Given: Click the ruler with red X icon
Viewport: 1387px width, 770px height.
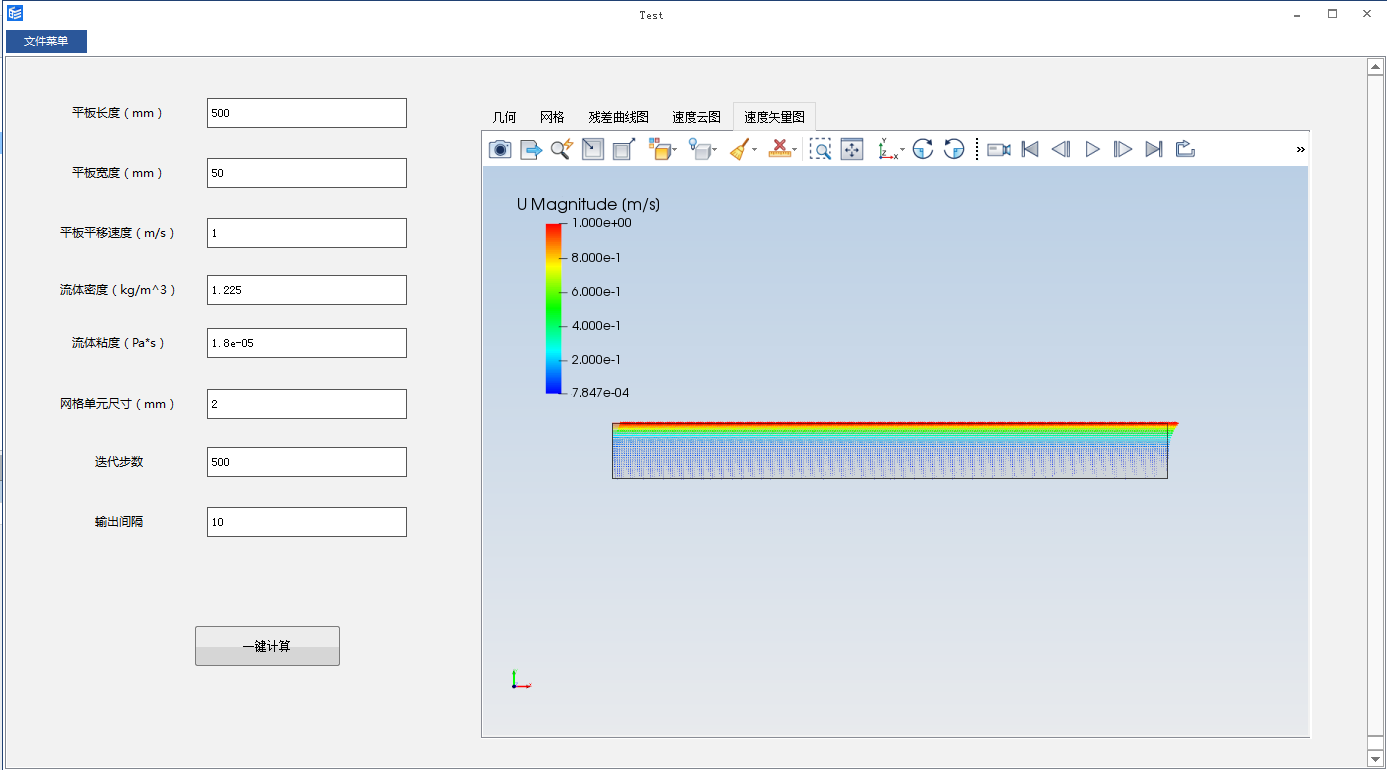Looking at the screenshot, I should (x=779, y=149).
